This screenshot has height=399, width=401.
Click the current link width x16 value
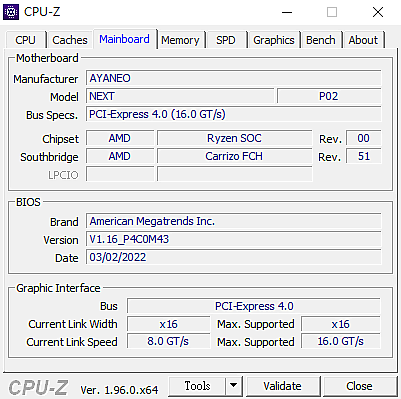(169, 324)
